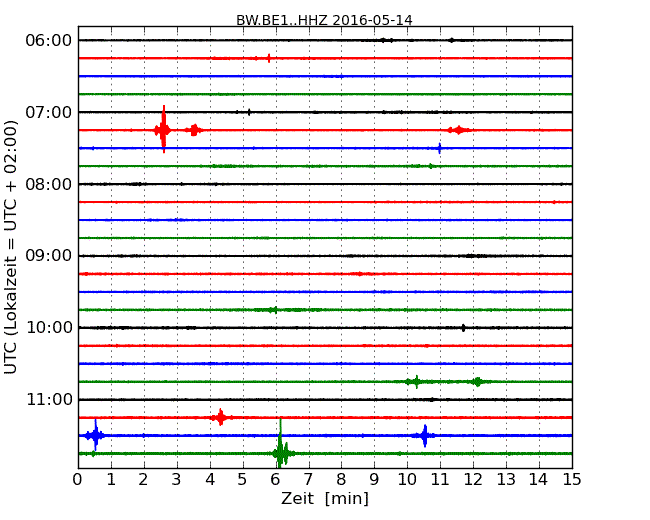The image size is (650, 520).
Task: Click the x-axis tick label 3
Action: tap(177, 479)
